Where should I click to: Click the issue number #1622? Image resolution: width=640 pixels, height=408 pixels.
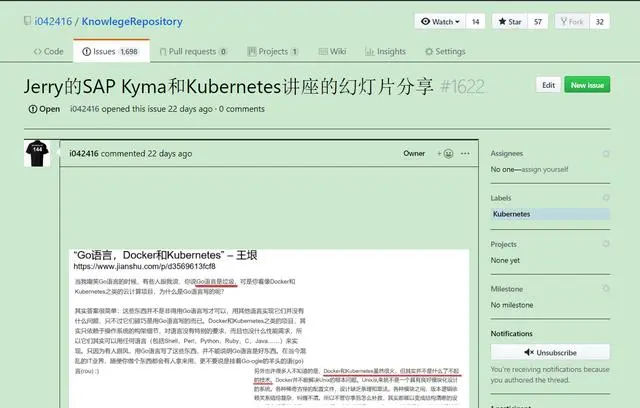[462, 86]
